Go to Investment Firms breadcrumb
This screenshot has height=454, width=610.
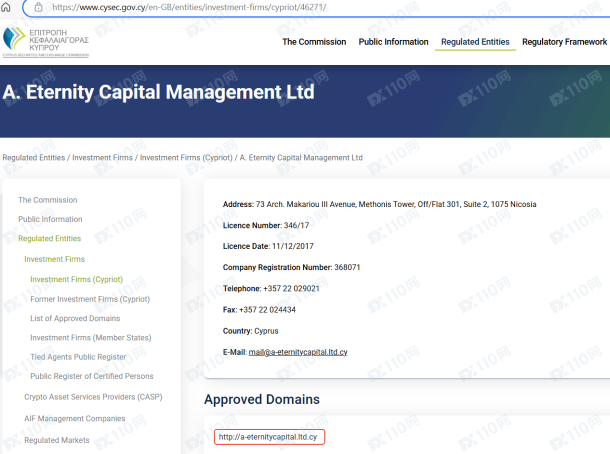102,158
